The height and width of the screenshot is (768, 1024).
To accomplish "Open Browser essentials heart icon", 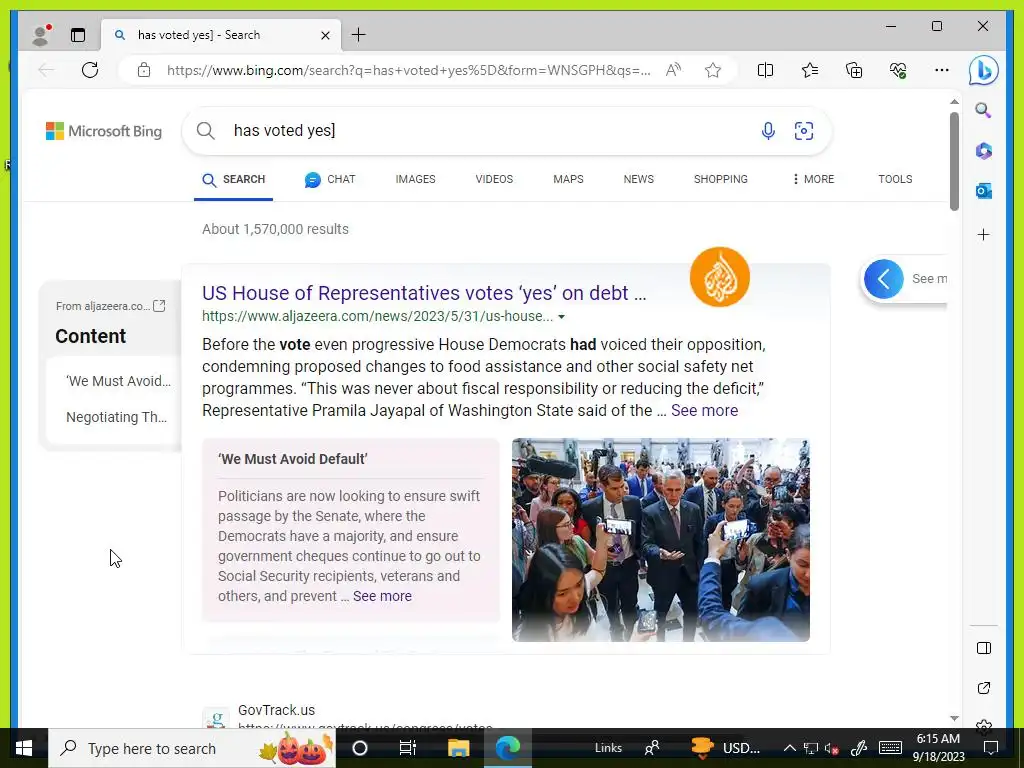I will click(x=898, y=70).
